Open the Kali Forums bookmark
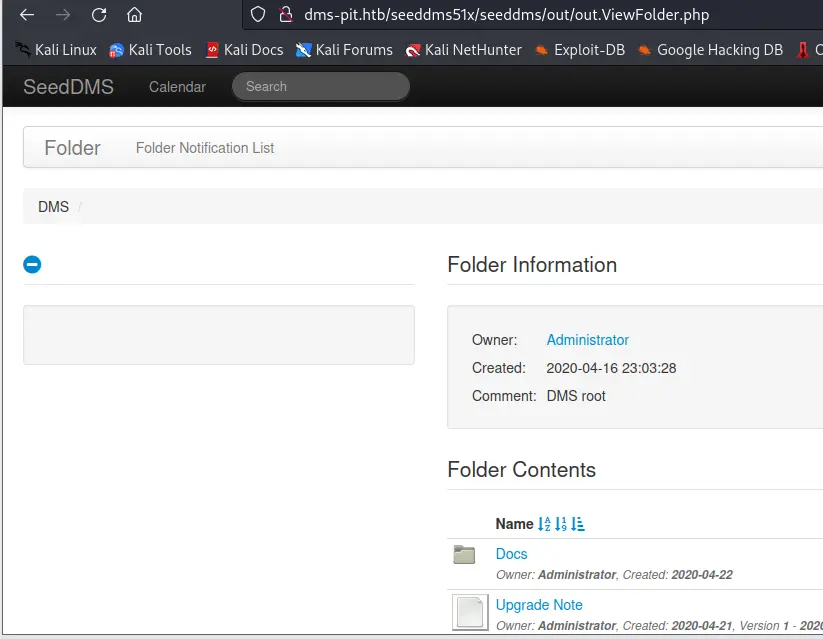 pos(344,50)
